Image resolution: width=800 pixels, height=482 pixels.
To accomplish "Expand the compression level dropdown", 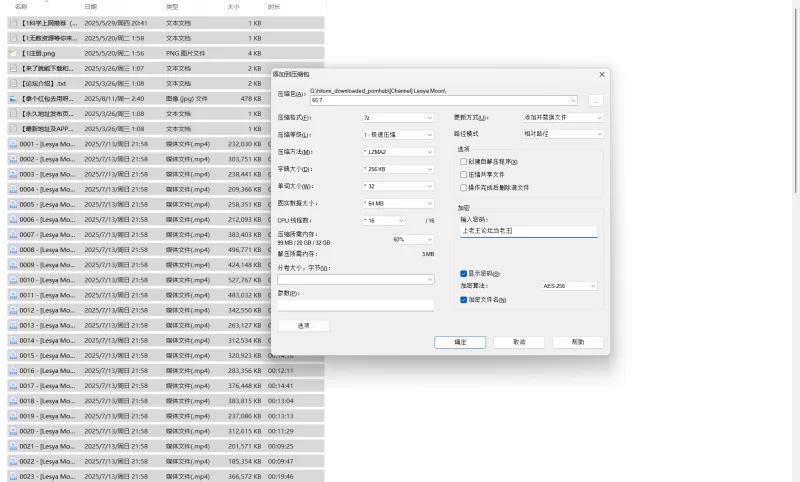I will tap(398, 135).
